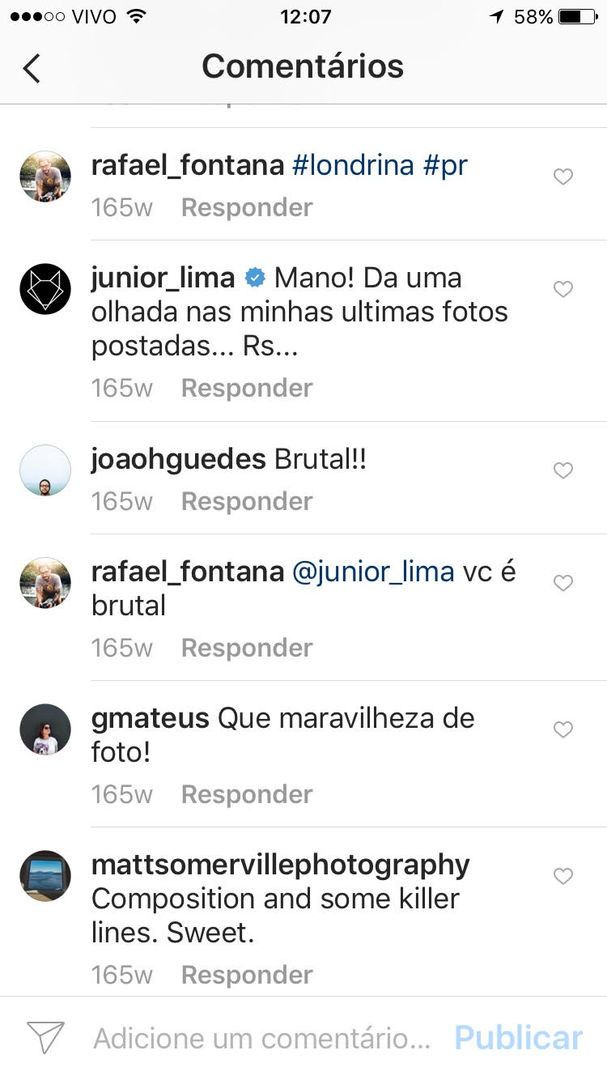Open junior_lima's profile picture
Image resolution: width=607 pixels, height=1080 pixels.
click(44, 289)
